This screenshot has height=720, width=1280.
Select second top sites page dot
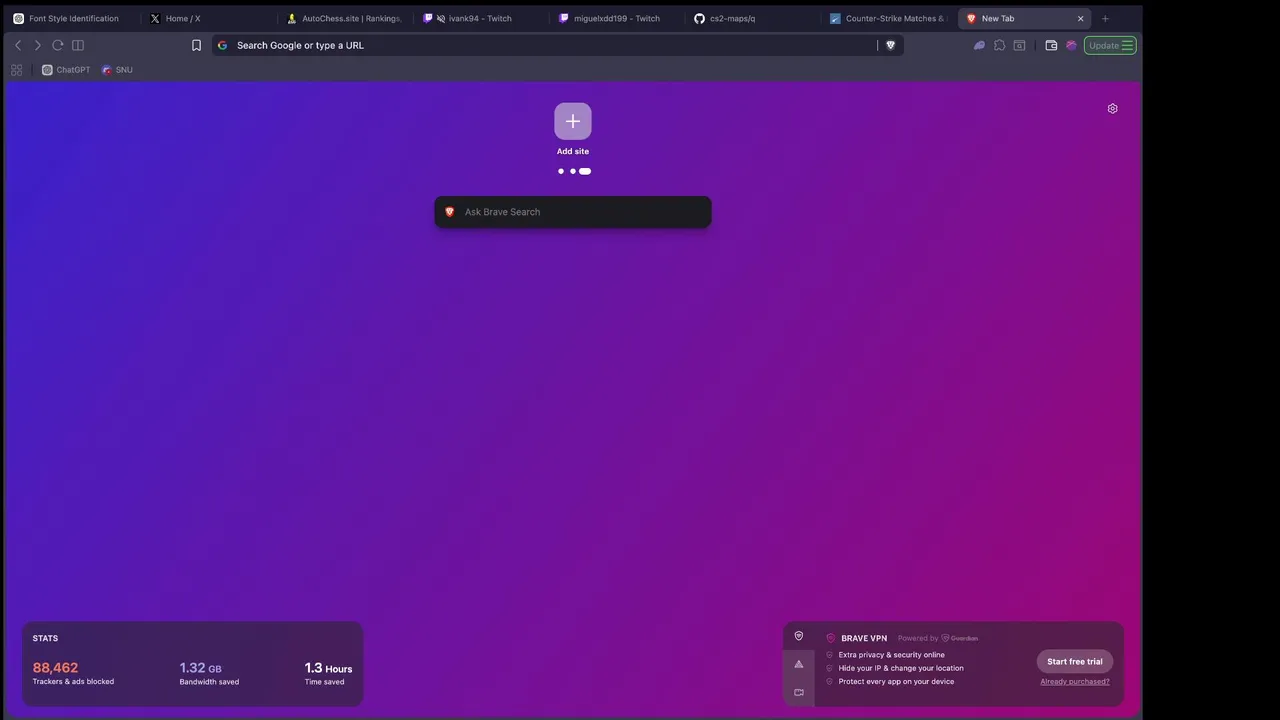[x=573, y=171]
